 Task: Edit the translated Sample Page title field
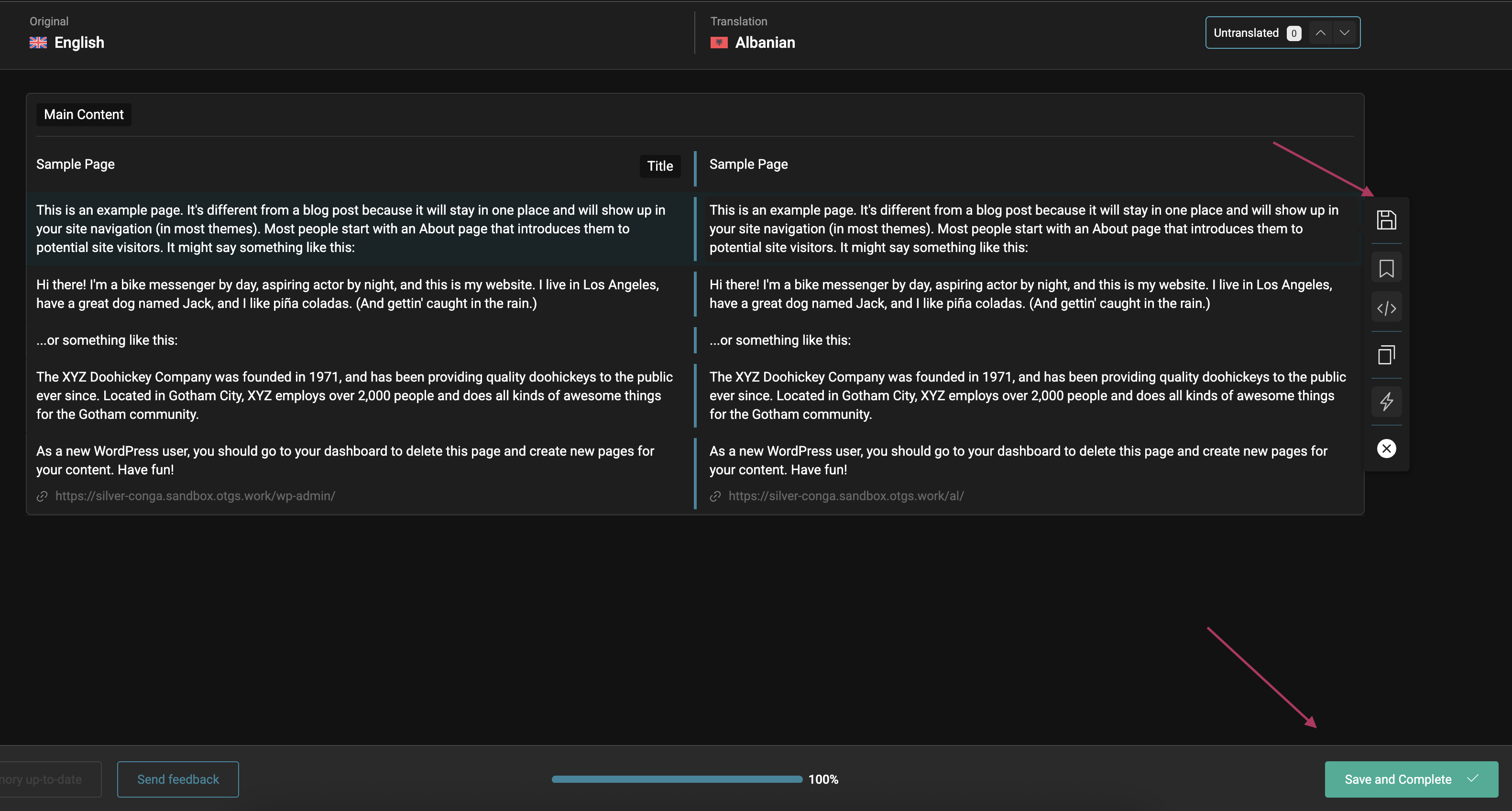point(748,164)
